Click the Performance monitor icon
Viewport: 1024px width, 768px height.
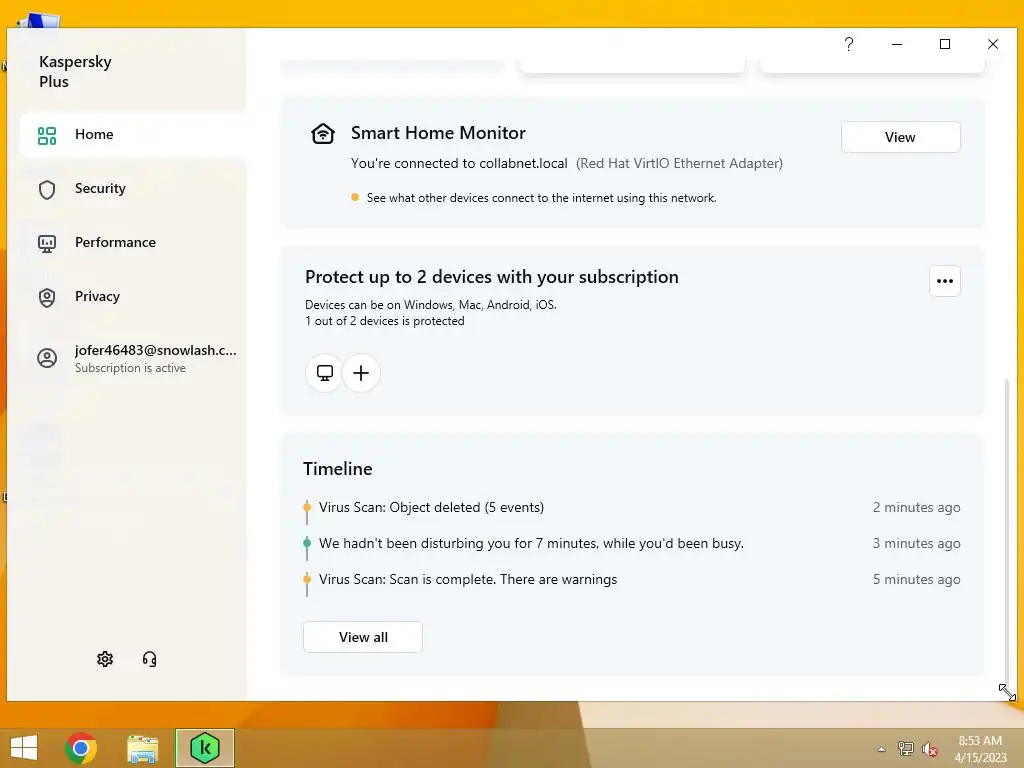47,244
